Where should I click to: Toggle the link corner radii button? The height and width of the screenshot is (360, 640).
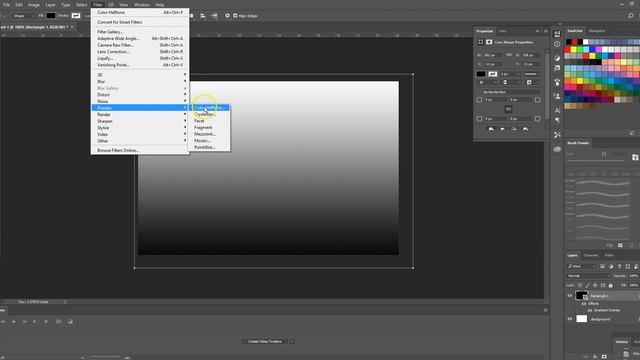[508, 109]
